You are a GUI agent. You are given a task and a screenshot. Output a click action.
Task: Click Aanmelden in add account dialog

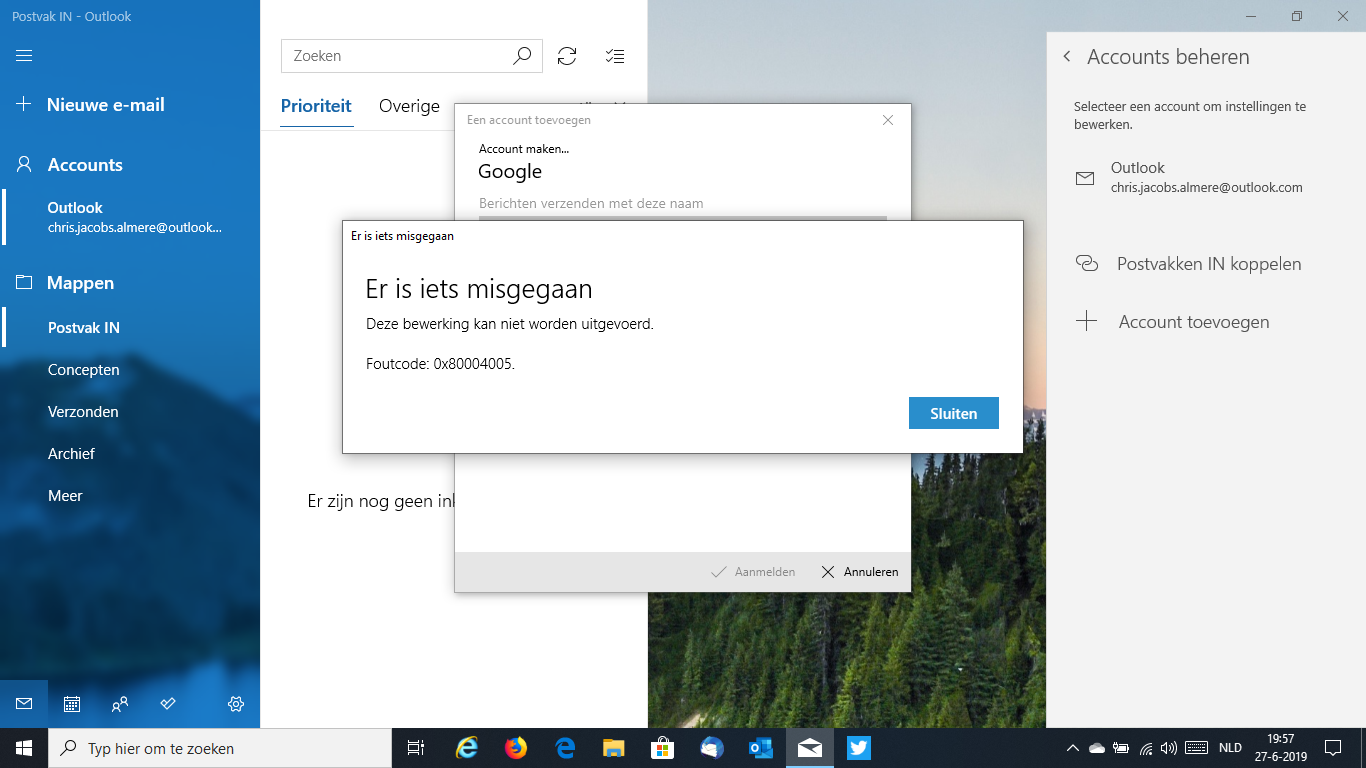pos(753,572)
